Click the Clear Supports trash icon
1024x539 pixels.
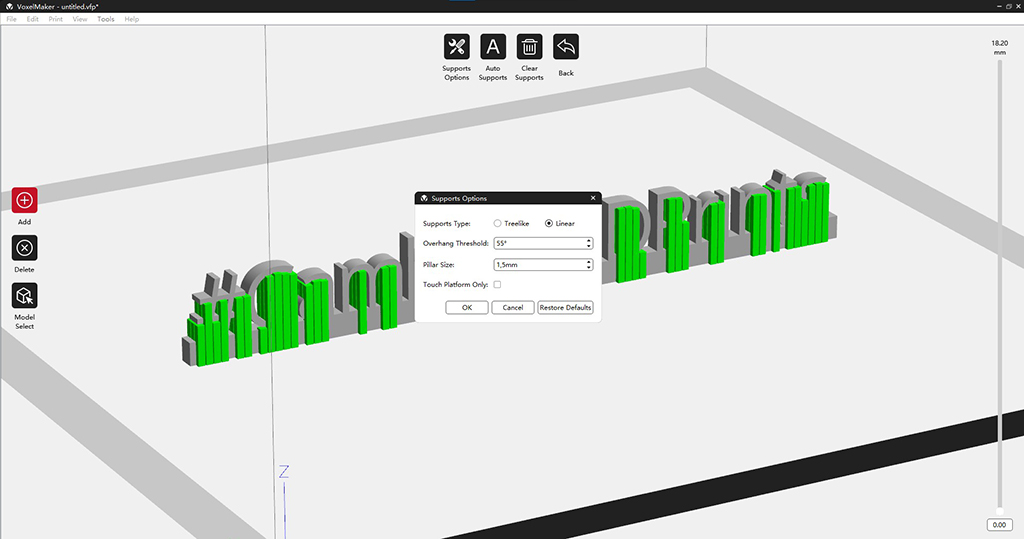pyautogui.click(x=529, y=47)
